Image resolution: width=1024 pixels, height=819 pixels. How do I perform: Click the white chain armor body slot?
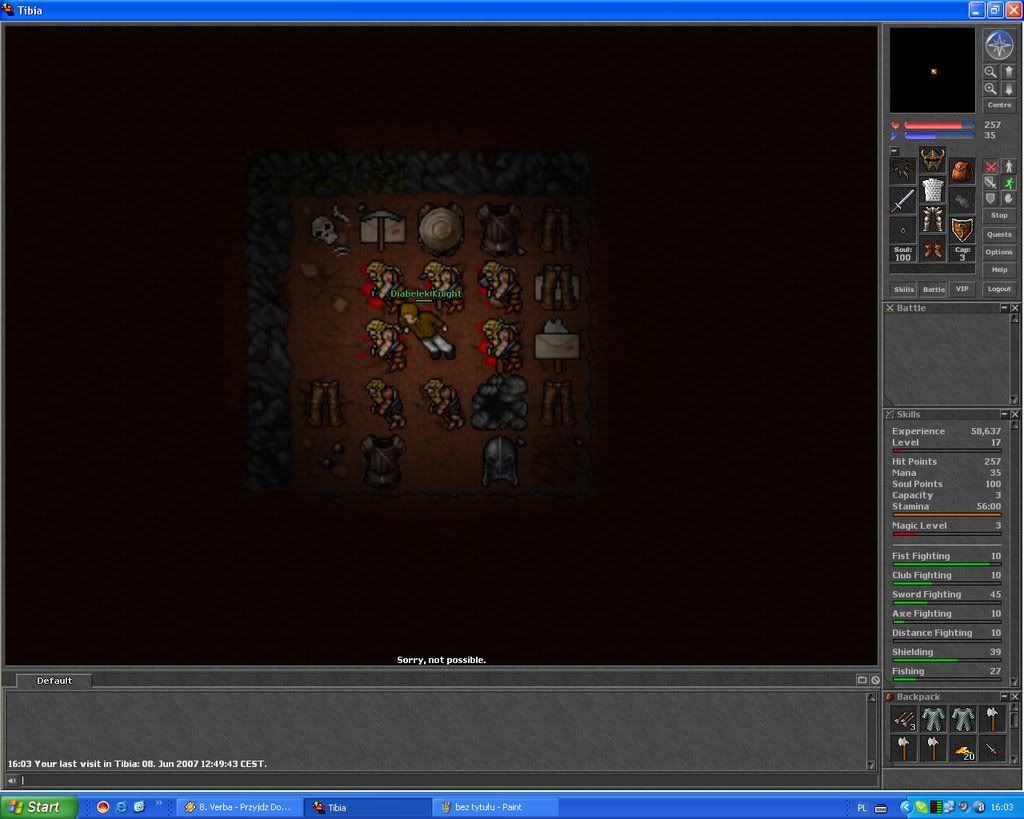pos(933,189)
